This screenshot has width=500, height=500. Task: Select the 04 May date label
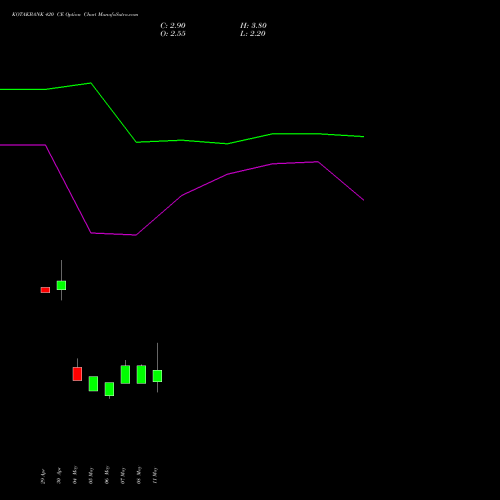(75, 475)
